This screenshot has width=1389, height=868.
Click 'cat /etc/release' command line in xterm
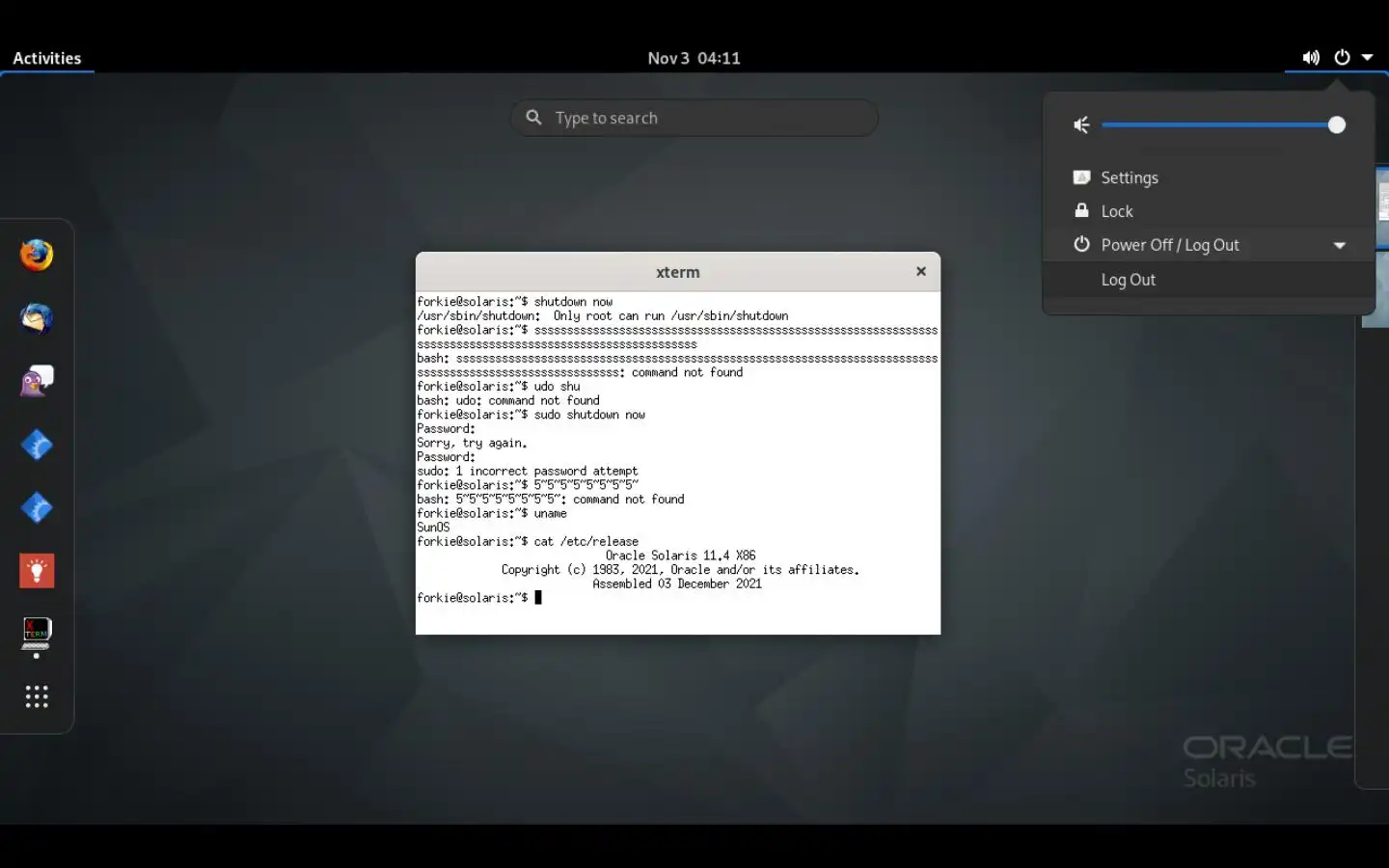(x=528, y=542)
